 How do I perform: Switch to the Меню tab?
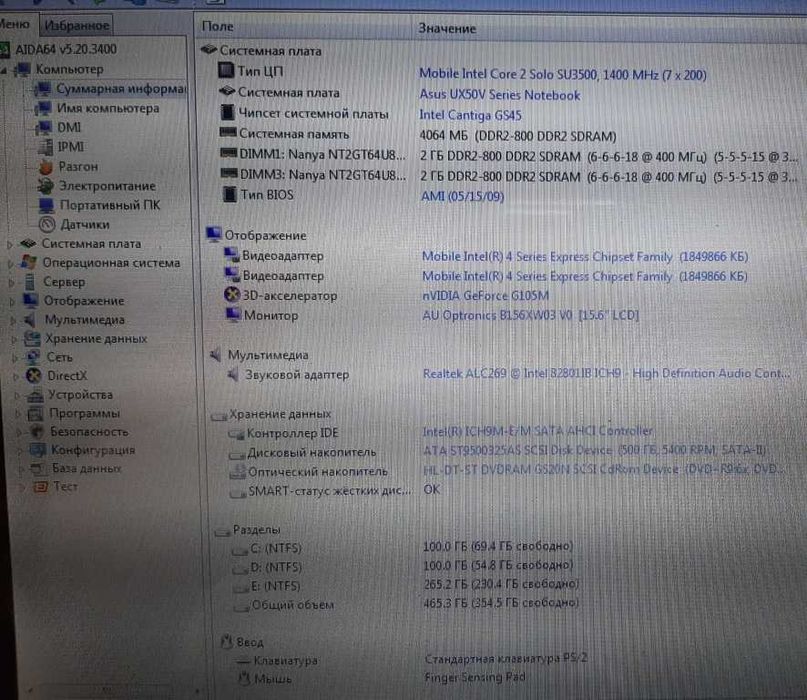15,24
